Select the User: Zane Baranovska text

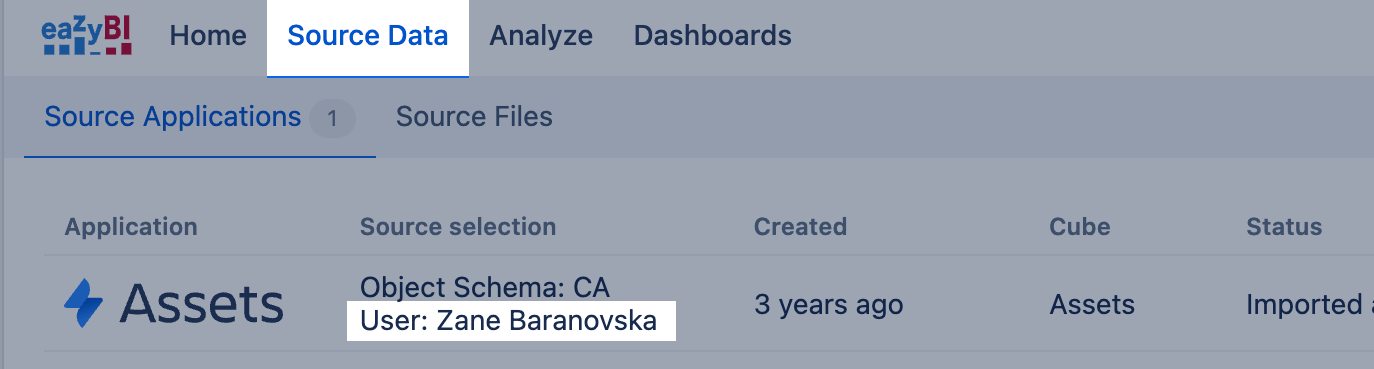pos(509,321)
